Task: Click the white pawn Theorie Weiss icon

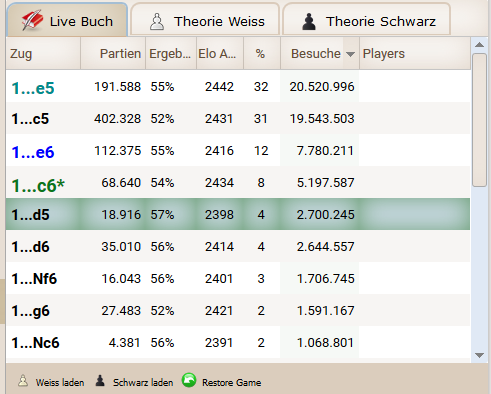Action: pyautogui.click(x=157, y=22)
